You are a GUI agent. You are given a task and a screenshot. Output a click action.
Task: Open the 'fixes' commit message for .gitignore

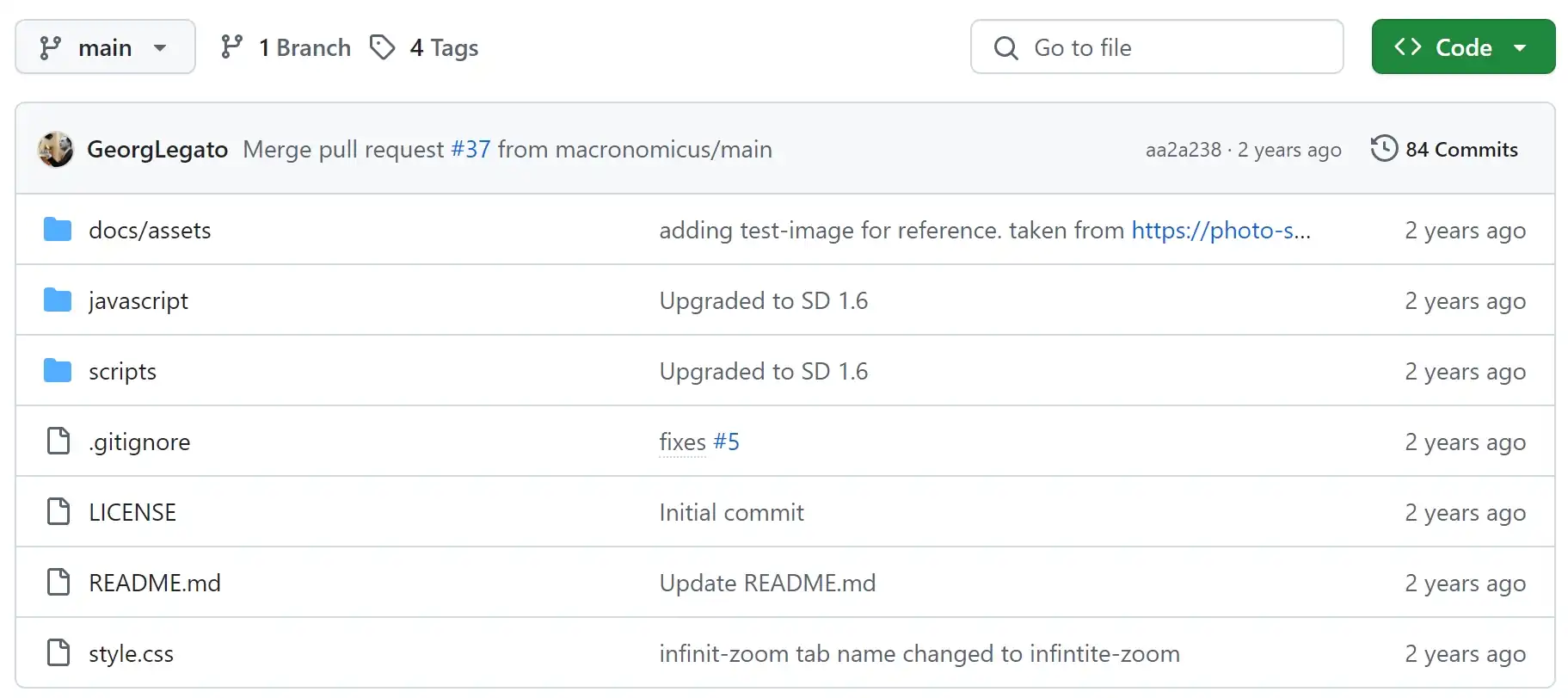point(683,442)
